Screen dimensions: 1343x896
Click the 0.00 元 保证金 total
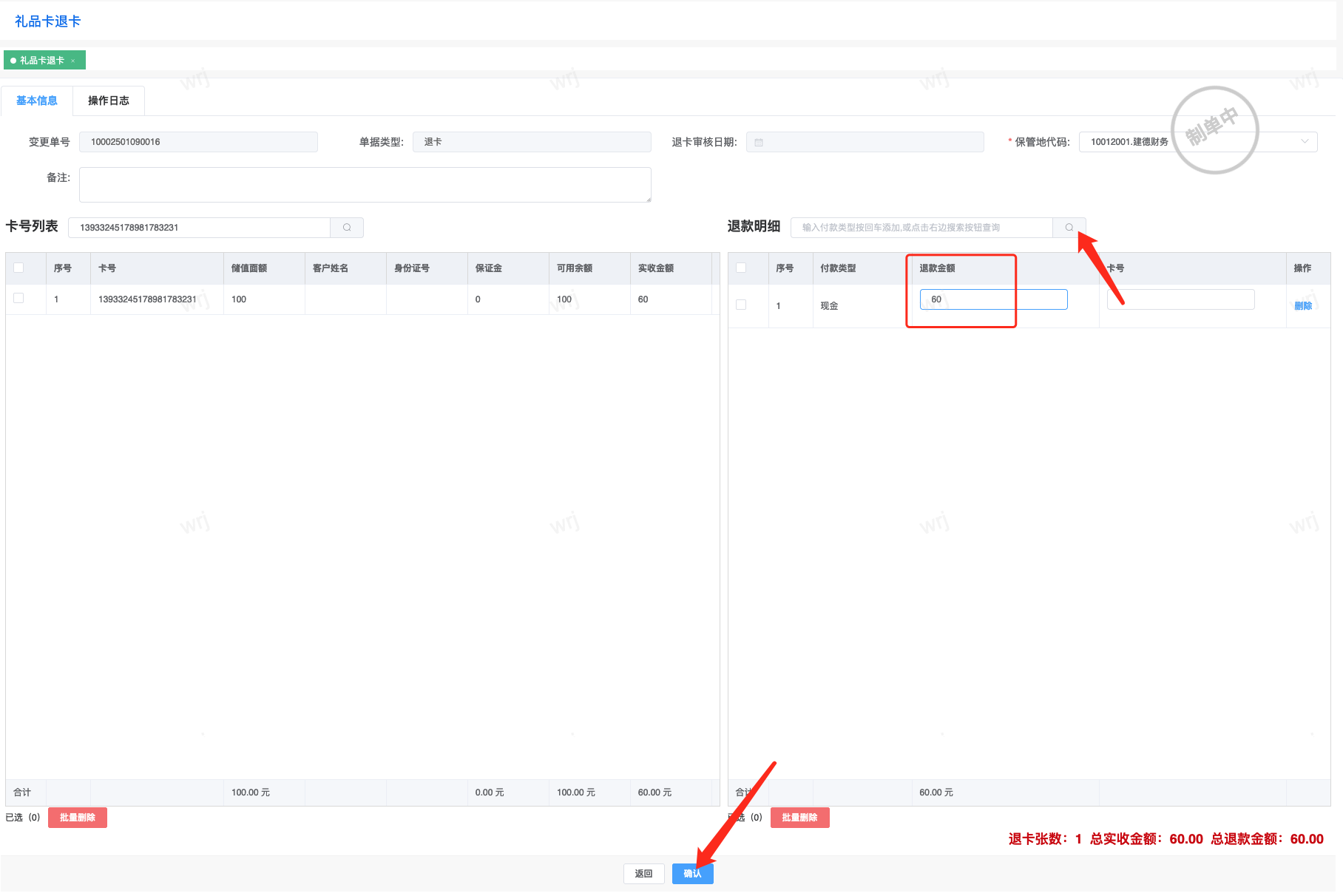point(490,793)
